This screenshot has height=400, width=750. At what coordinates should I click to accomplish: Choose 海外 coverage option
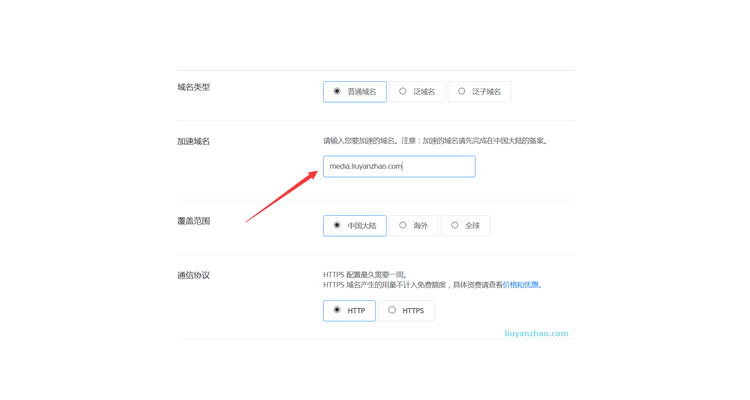pos(413,226)
